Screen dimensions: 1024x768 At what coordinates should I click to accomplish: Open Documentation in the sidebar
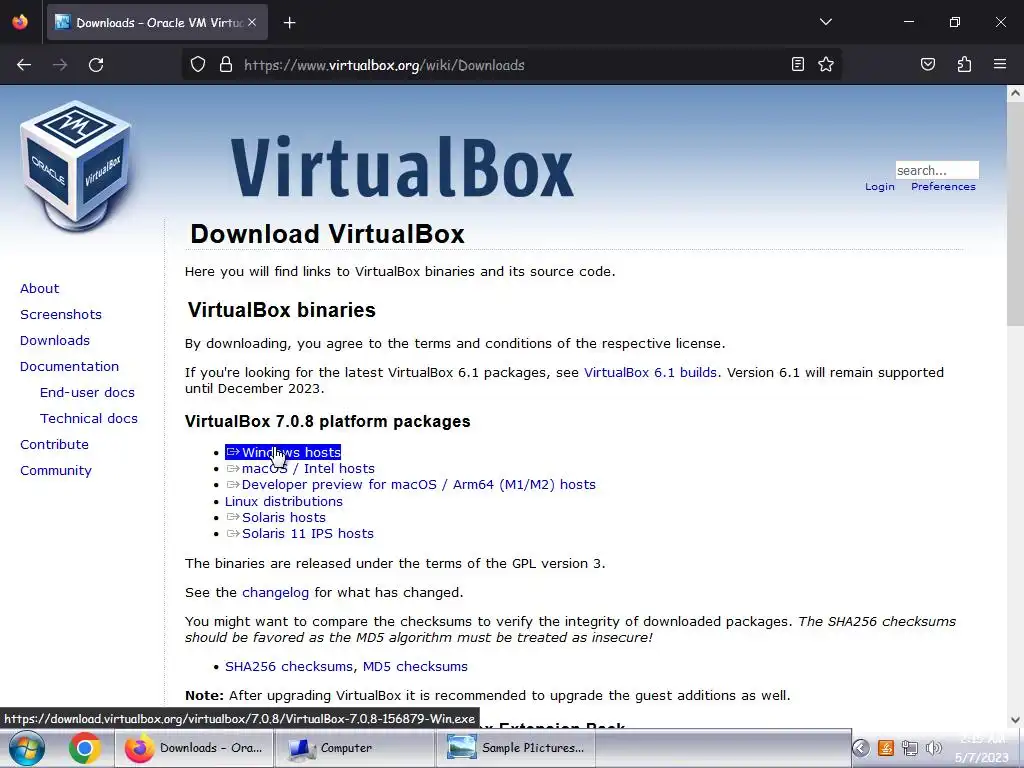pyautogui.click(x=69, y=366)
